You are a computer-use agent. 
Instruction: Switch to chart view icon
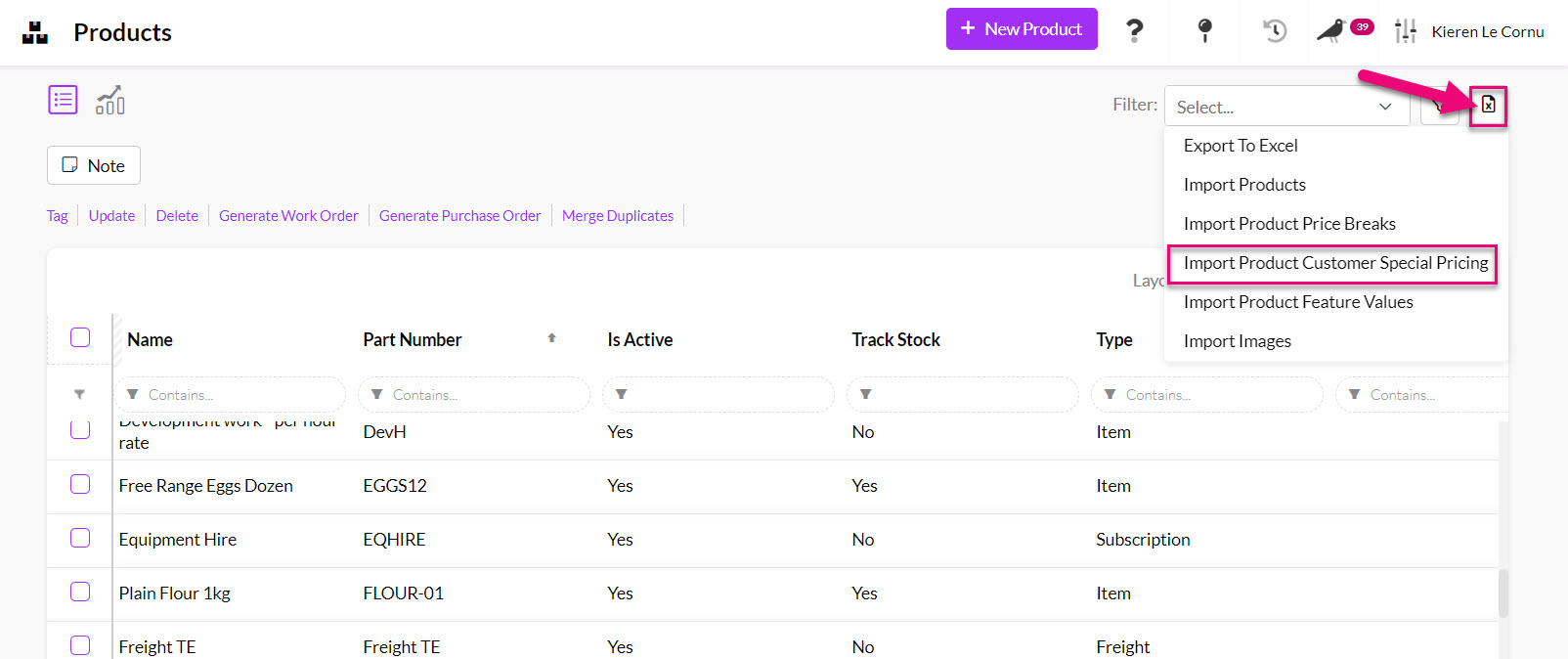click(110, 100)
